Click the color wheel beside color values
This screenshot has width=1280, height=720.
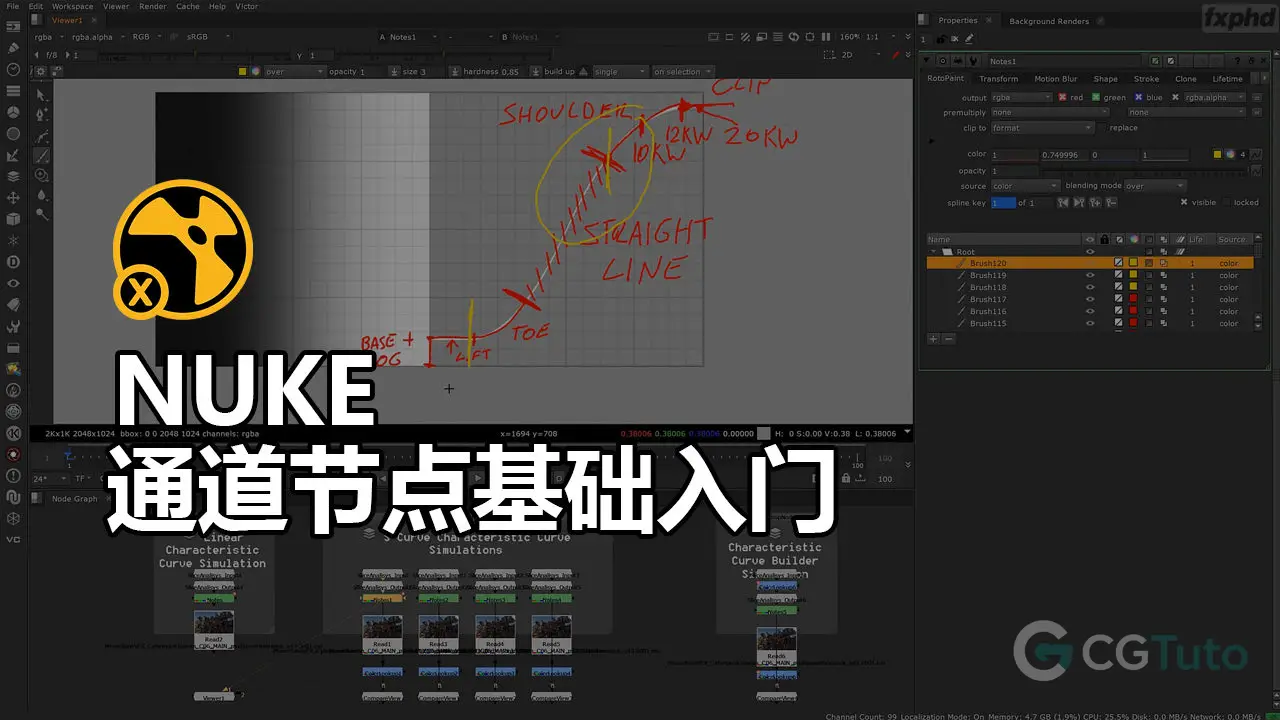click(1229, 154)
